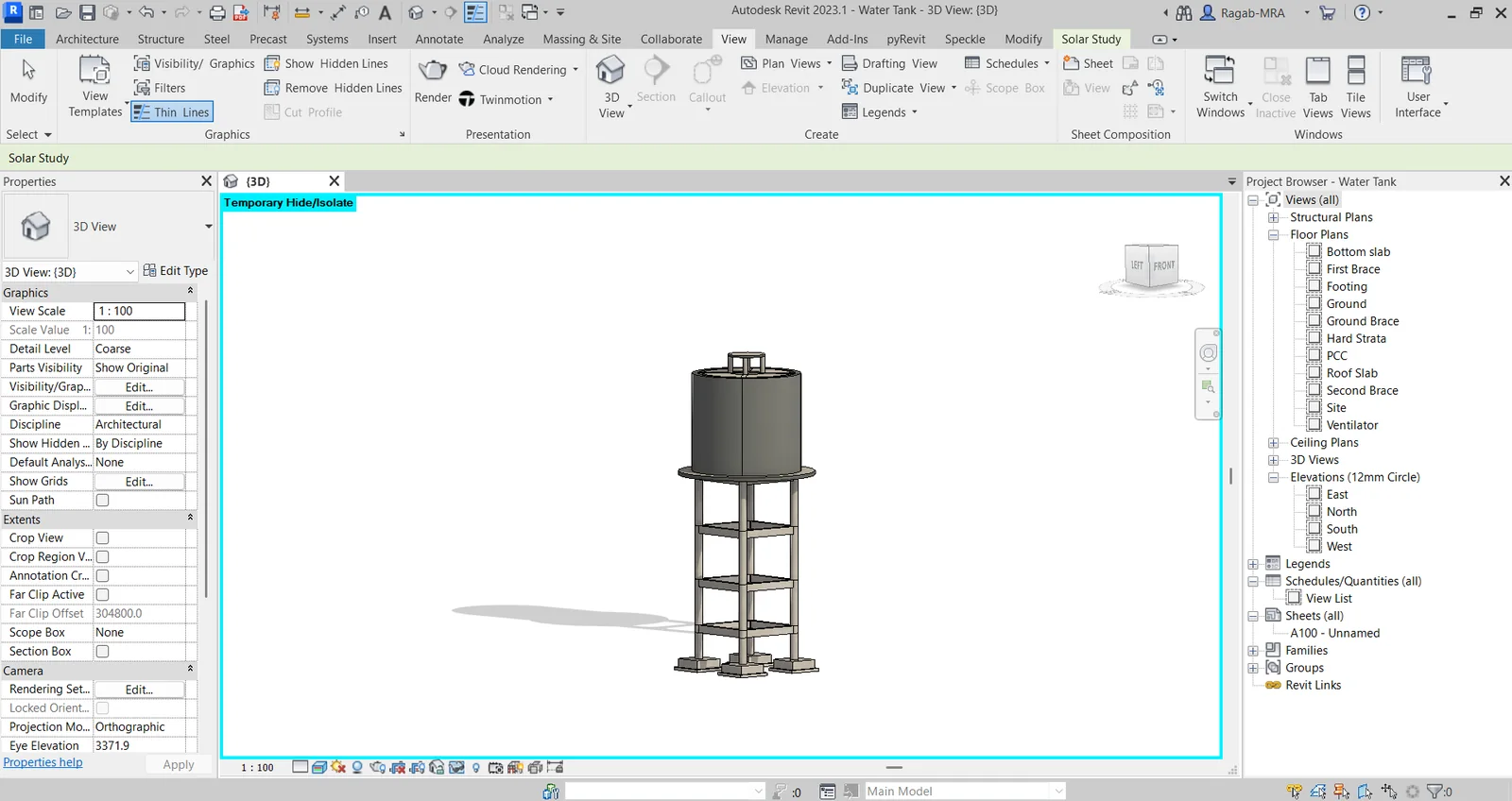Open the User Interface tool
The height and width of the screenshot is (801, 1512).
1417,87
